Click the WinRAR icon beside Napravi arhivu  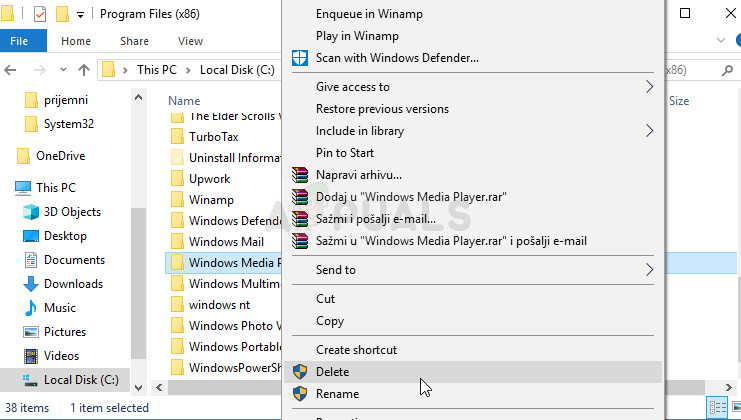[300, 175]
